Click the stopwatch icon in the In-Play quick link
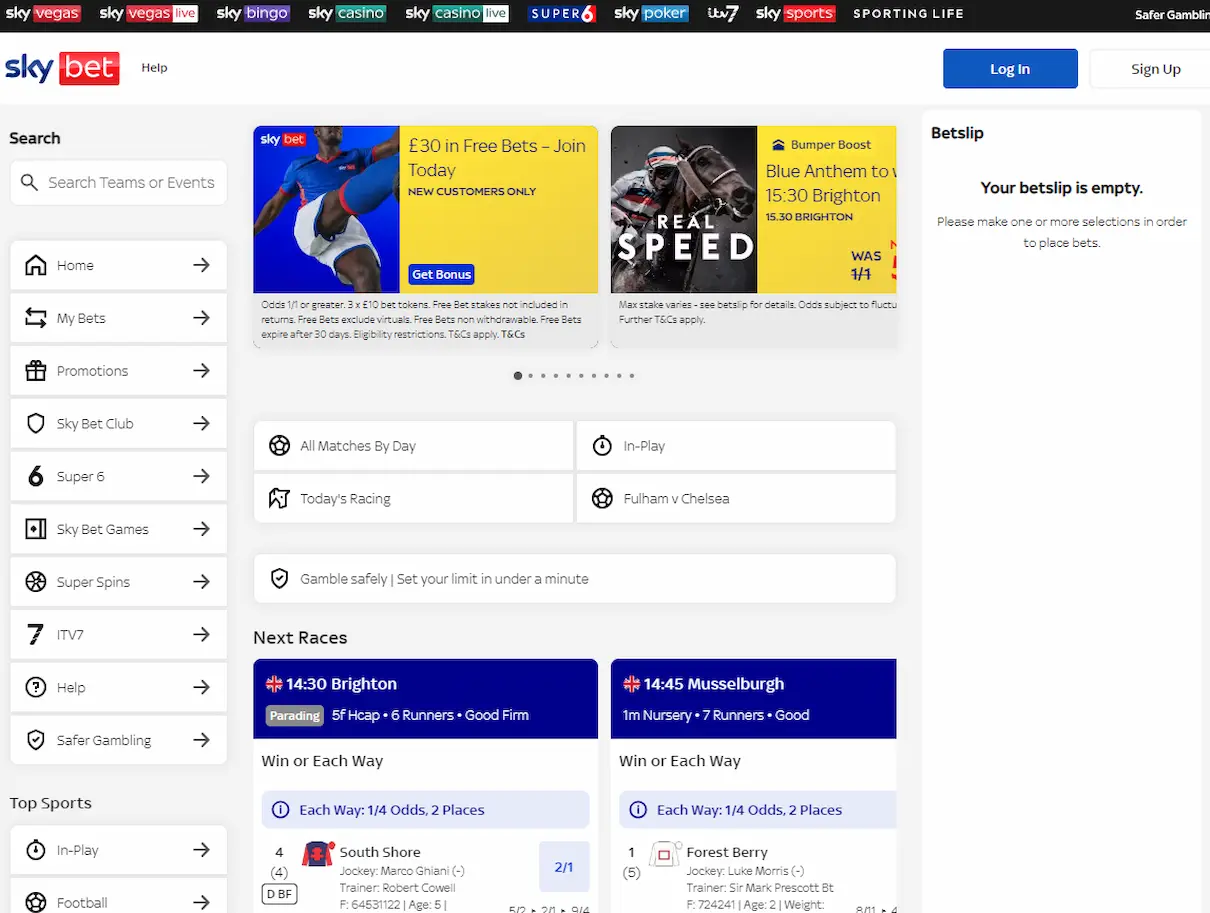This screenshot has height=913, width=1210. click(x=602, y=446)
